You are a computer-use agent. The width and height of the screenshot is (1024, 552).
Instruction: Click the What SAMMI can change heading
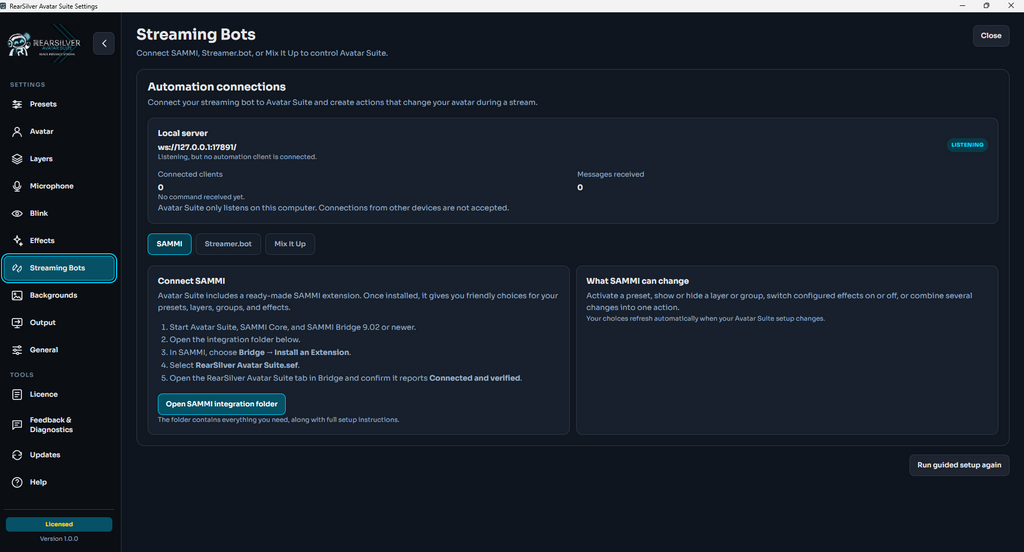[x=637, y=281]
